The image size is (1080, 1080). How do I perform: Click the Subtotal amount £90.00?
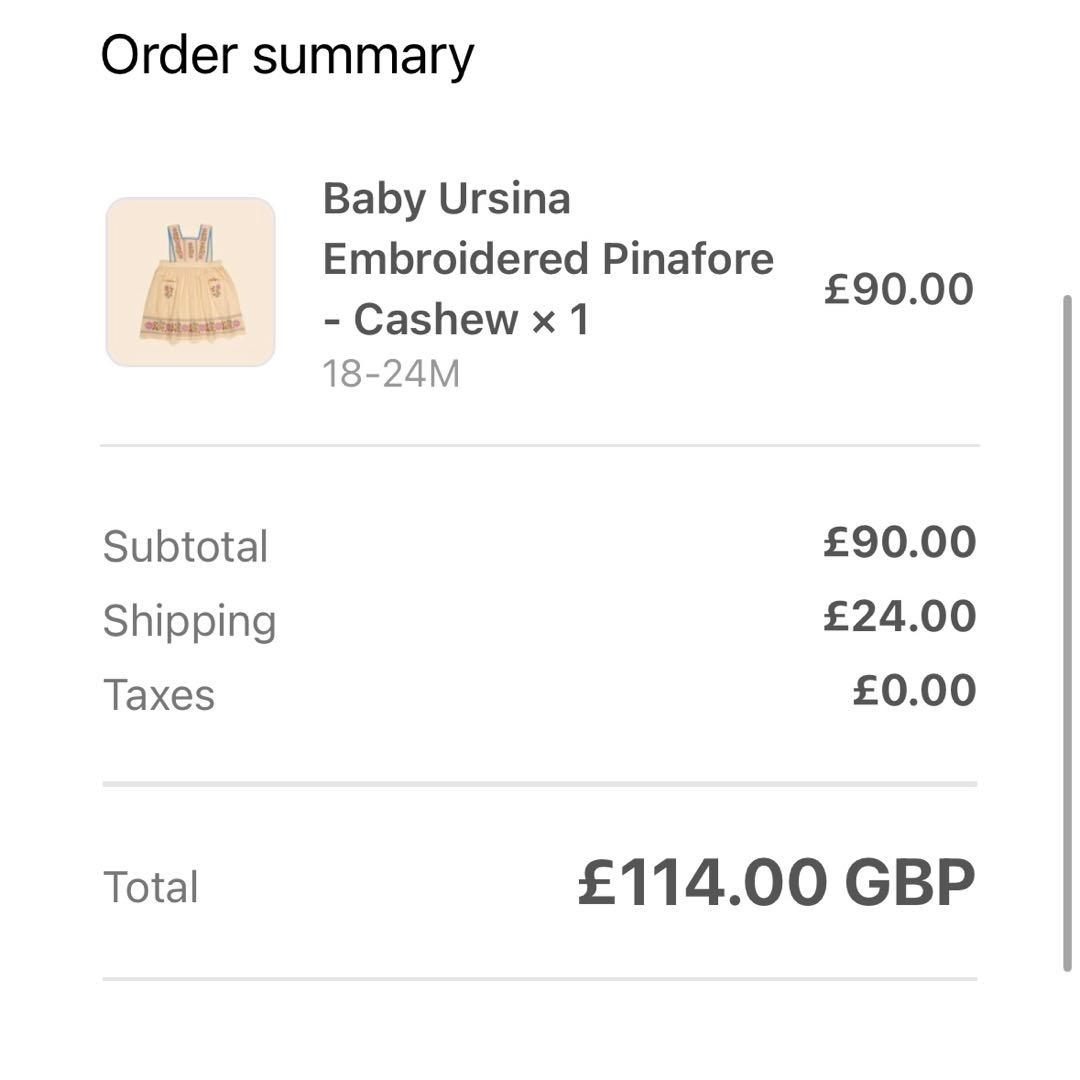(x=899, y=542)
